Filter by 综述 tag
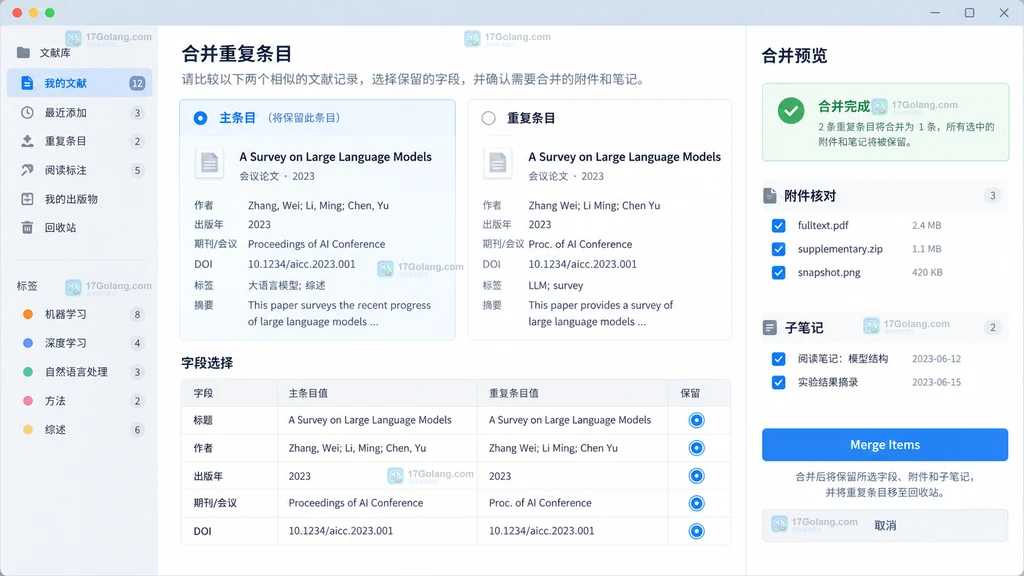This screenshot has height=576, width=1024. 80,429
